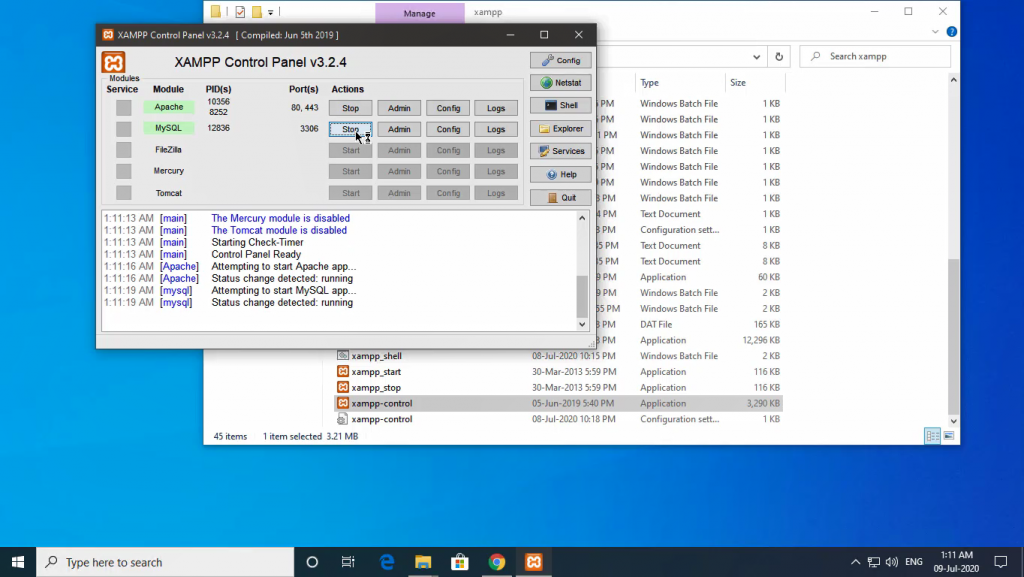Screen dimensions: 1024x577
Task: Focus the Search xampp field
Action: pos(875,57)
